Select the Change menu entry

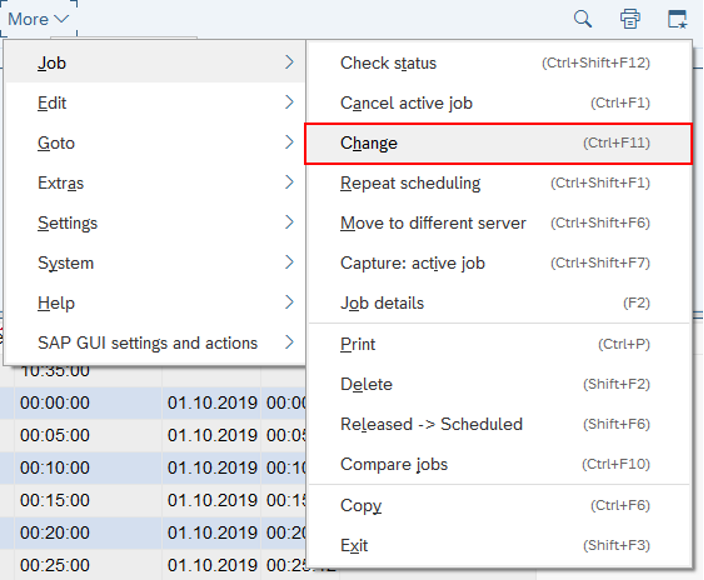499,143
